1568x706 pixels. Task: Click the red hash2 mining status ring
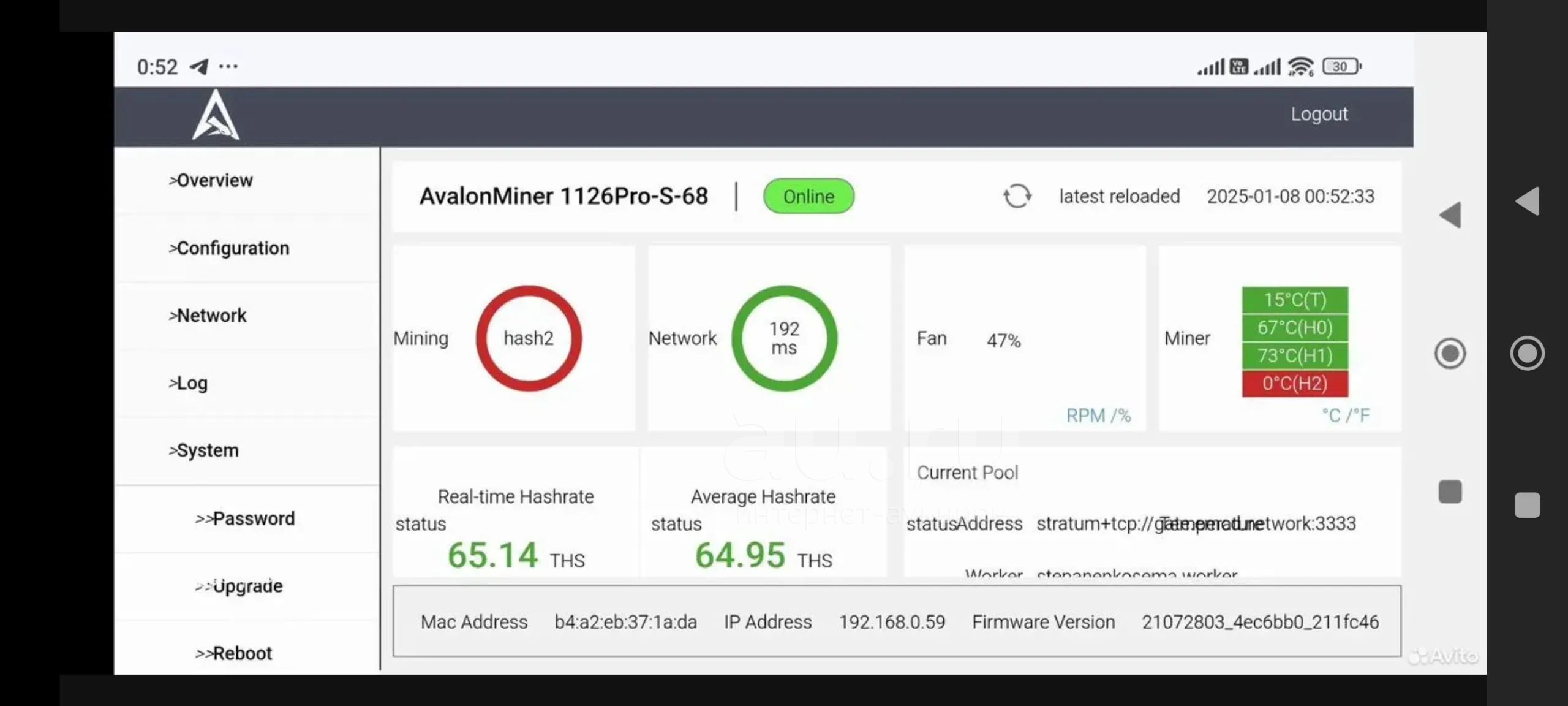pos(529,338)
